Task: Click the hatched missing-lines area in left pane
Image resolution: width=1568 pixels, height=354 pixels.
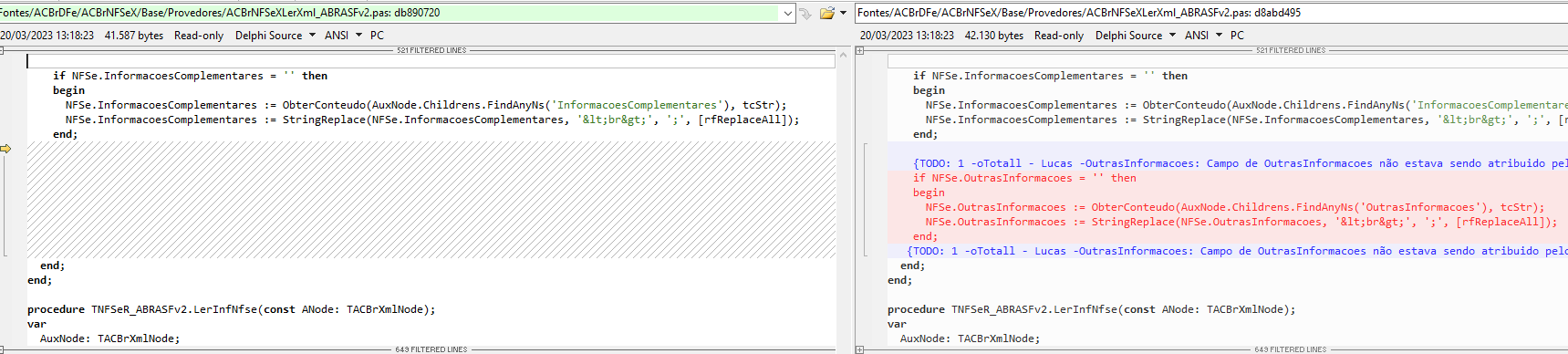Action: tap(431, 200)
